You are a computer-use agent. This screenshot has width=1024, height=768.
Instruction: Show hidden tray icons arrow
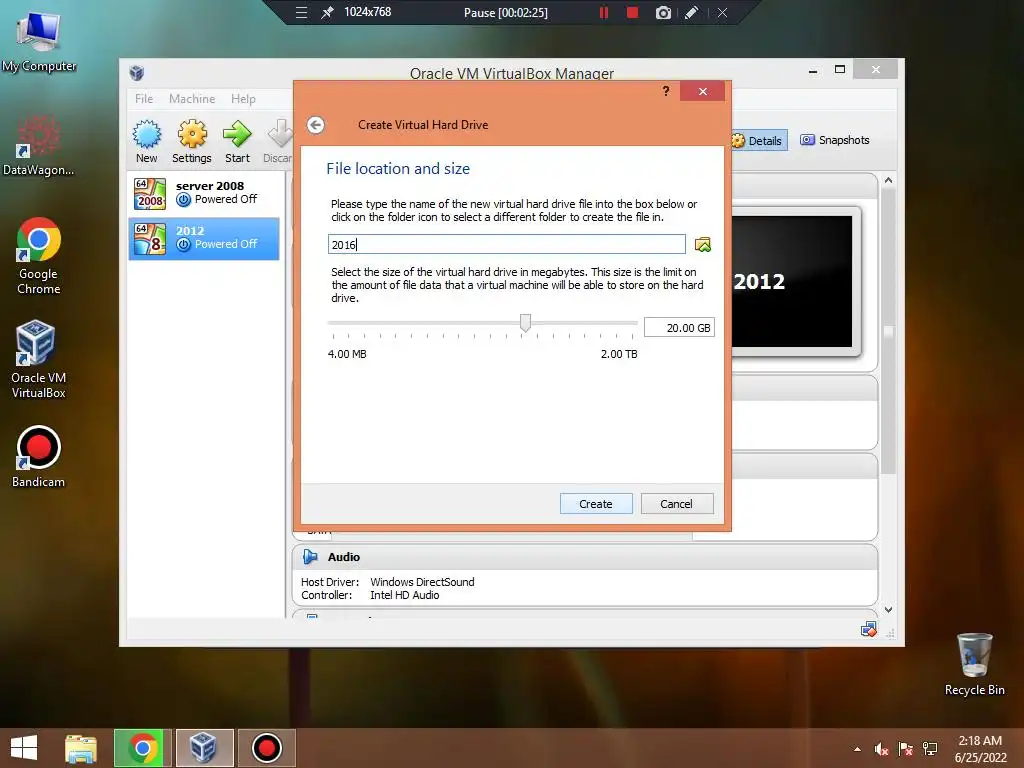coord(857,749)
